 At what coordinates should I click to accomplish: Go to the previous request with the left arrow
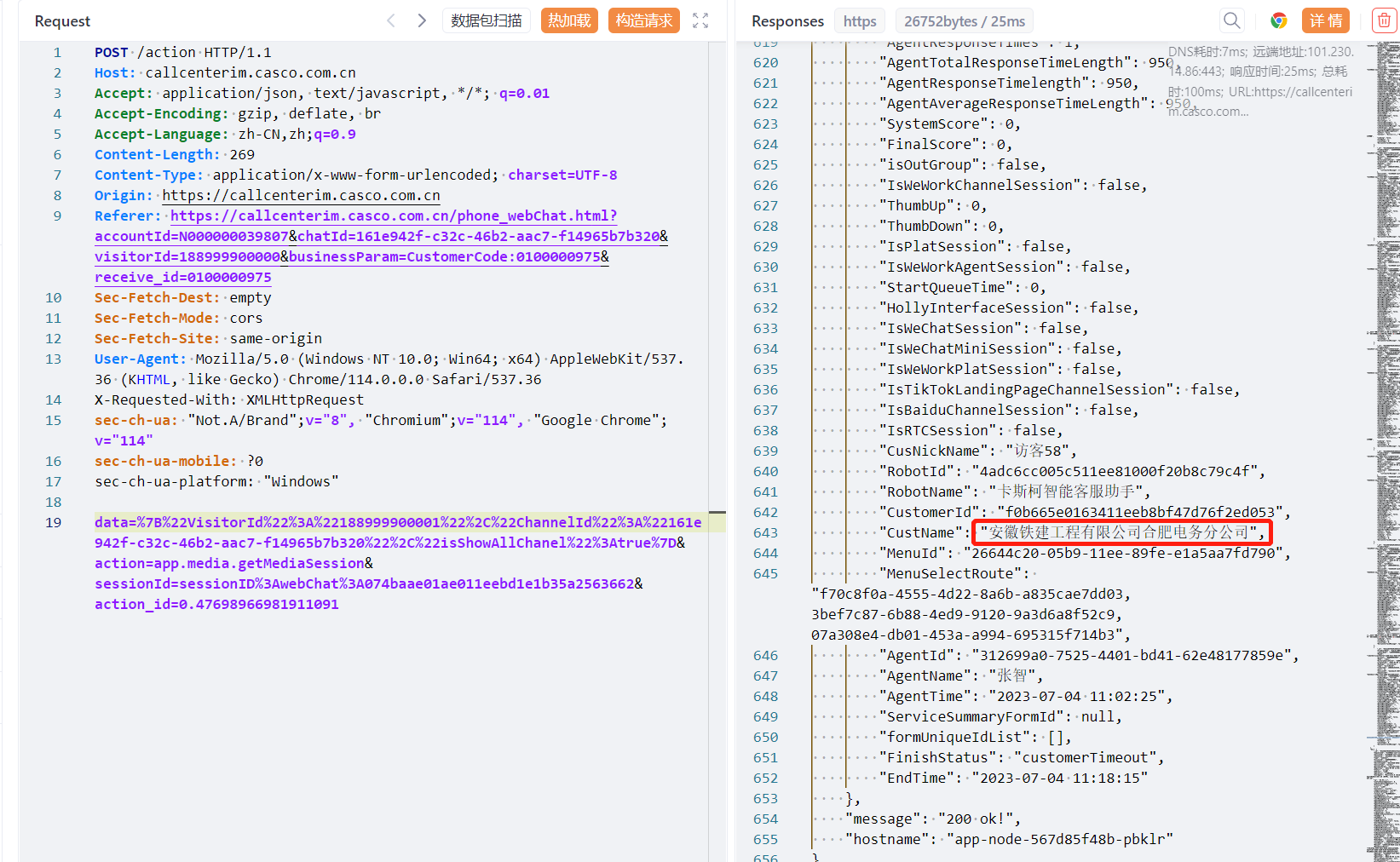391,20
